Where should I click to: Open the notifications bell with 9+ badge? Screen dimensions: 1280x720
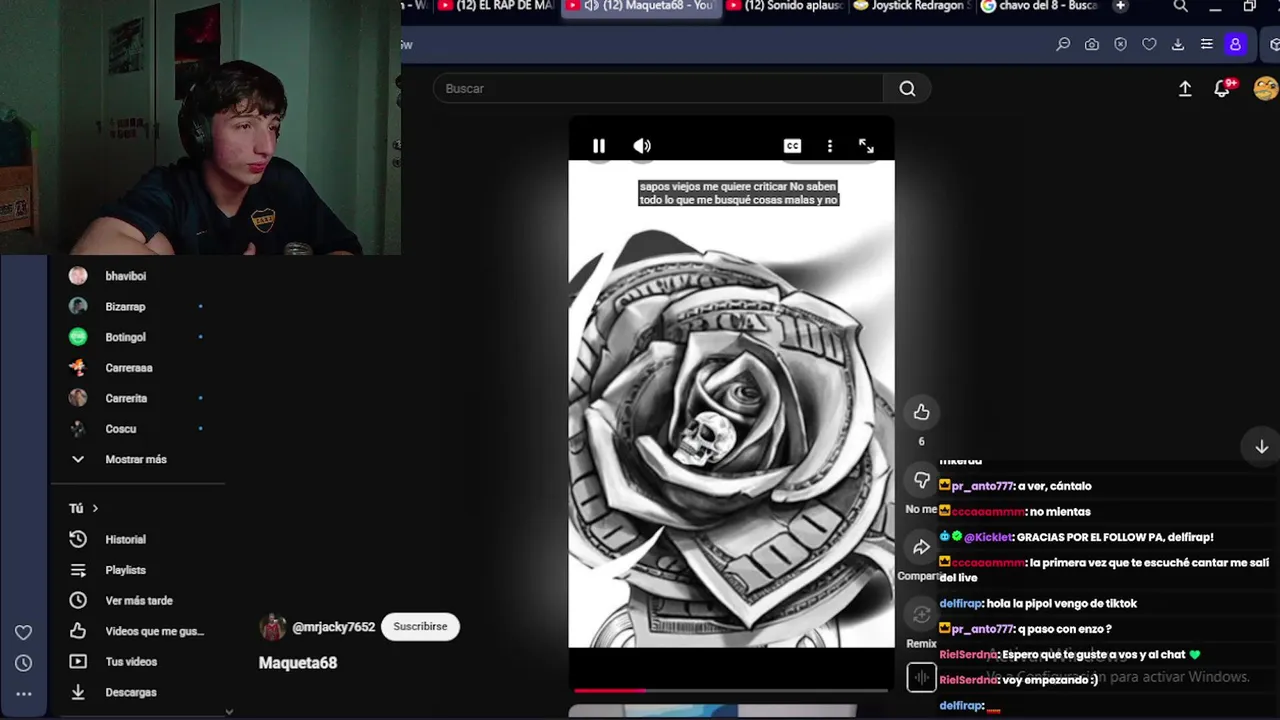click(1222, 89)
